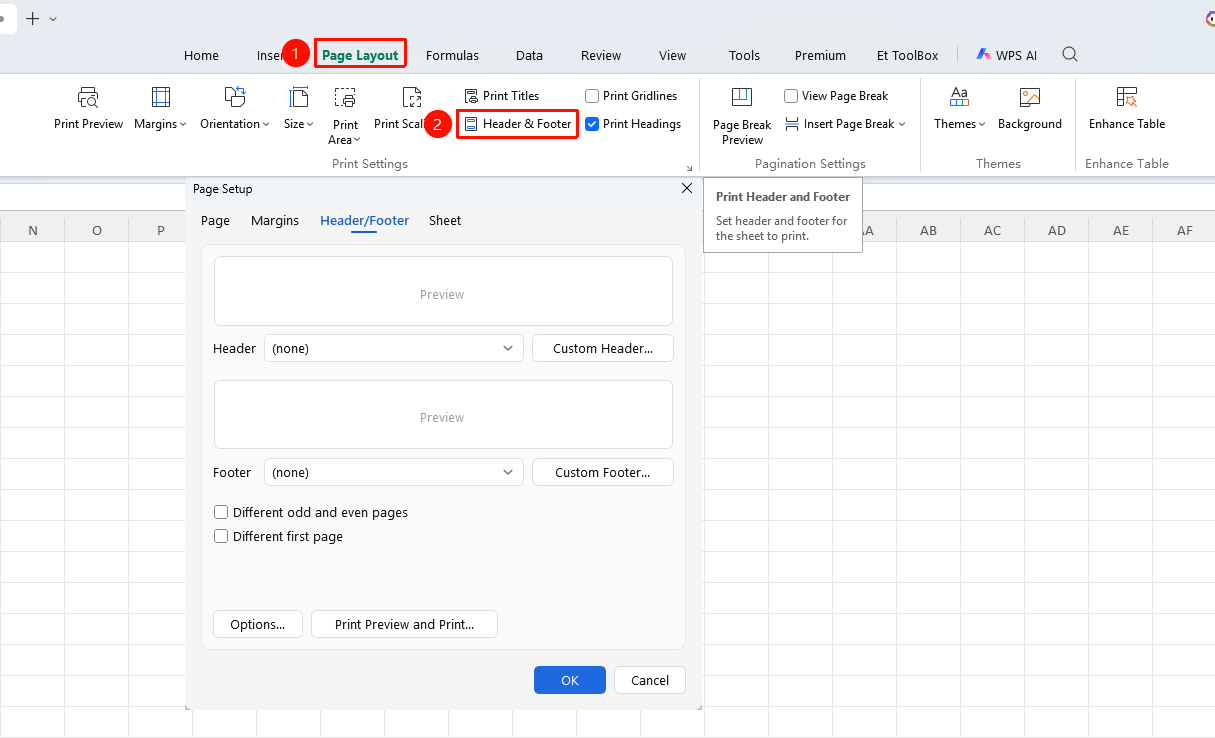Switch to the Sheet tab in Page Setup
The image size is (1215, 738).
coord(445,220)
